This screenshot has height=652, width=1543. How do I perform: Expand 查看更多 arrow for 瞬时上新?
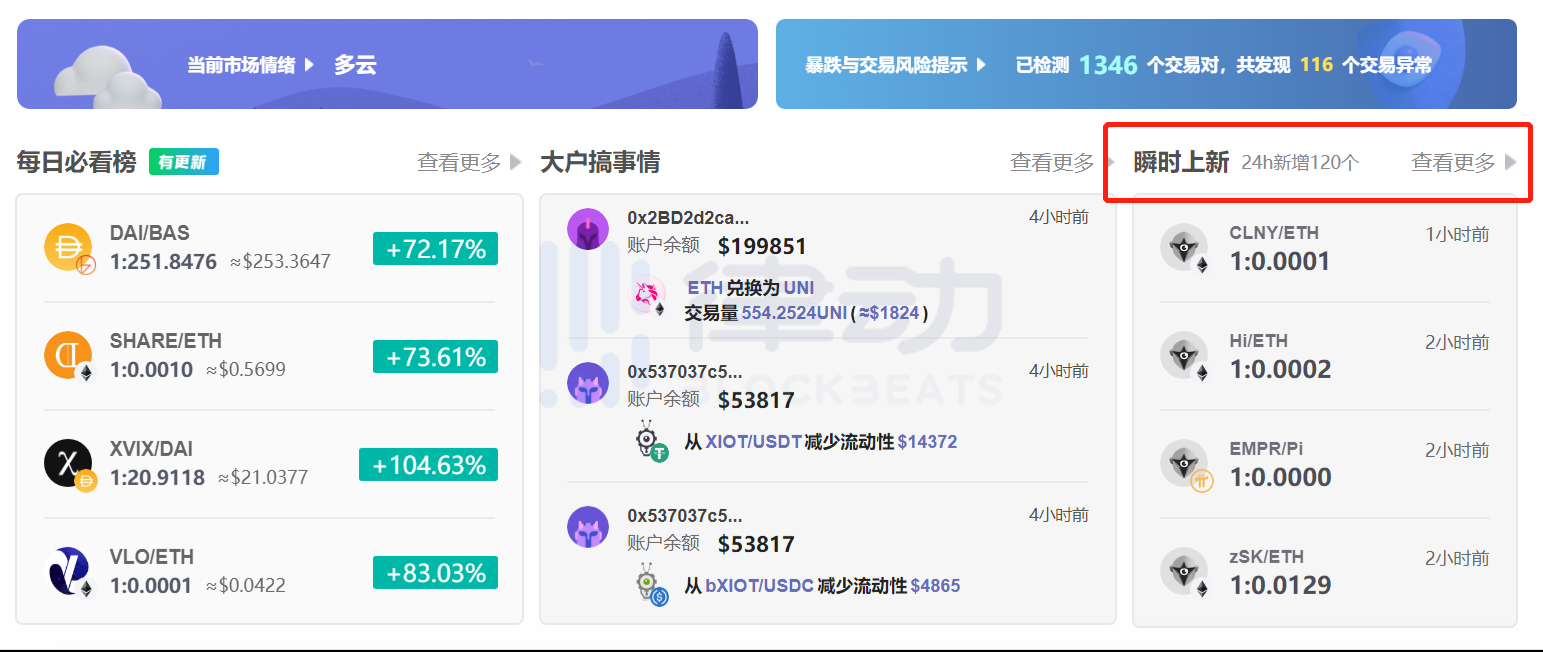tap(1510, 162)
